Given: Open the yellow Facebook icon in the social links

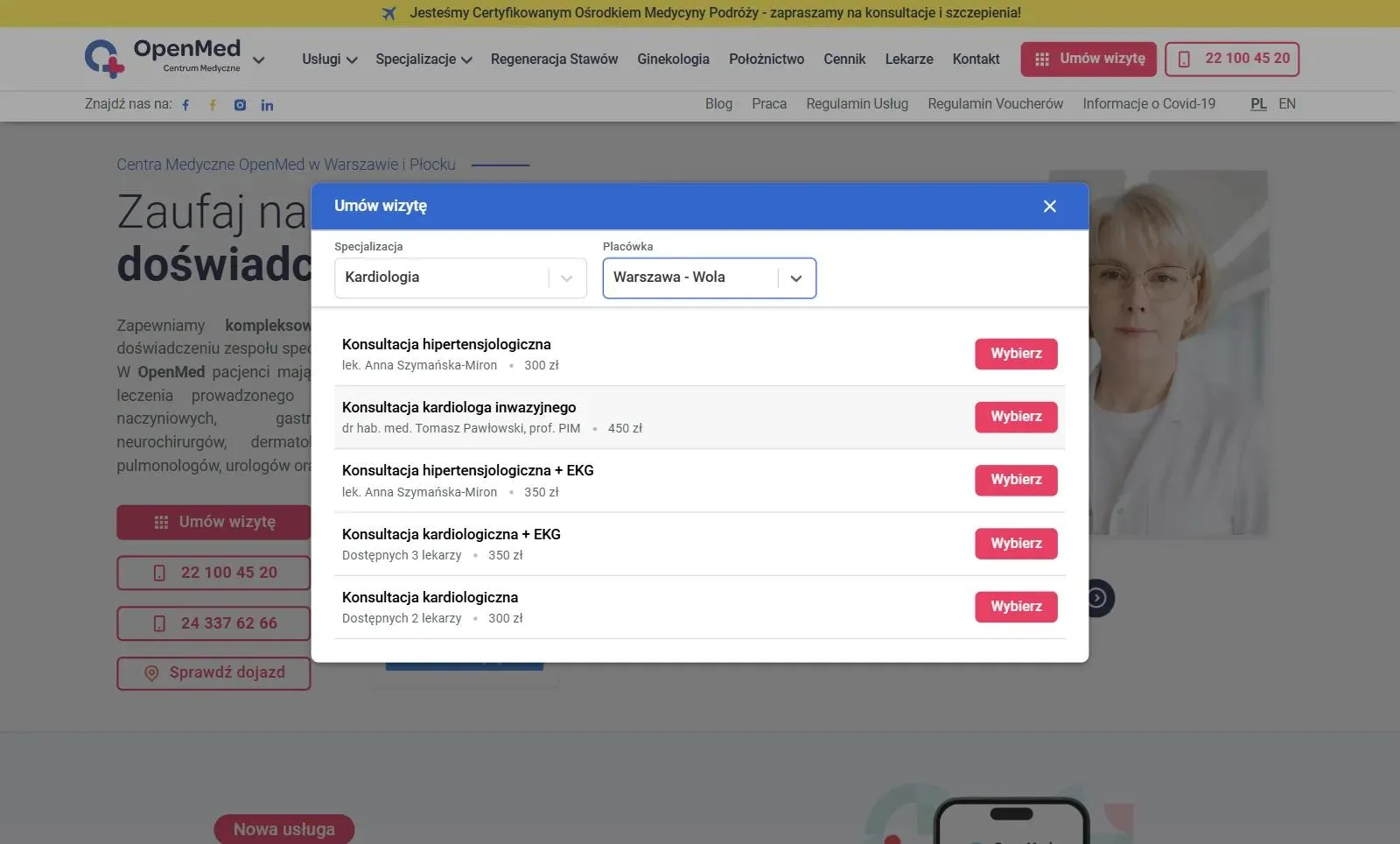Looking at the screenshot, I should [213, 105].
